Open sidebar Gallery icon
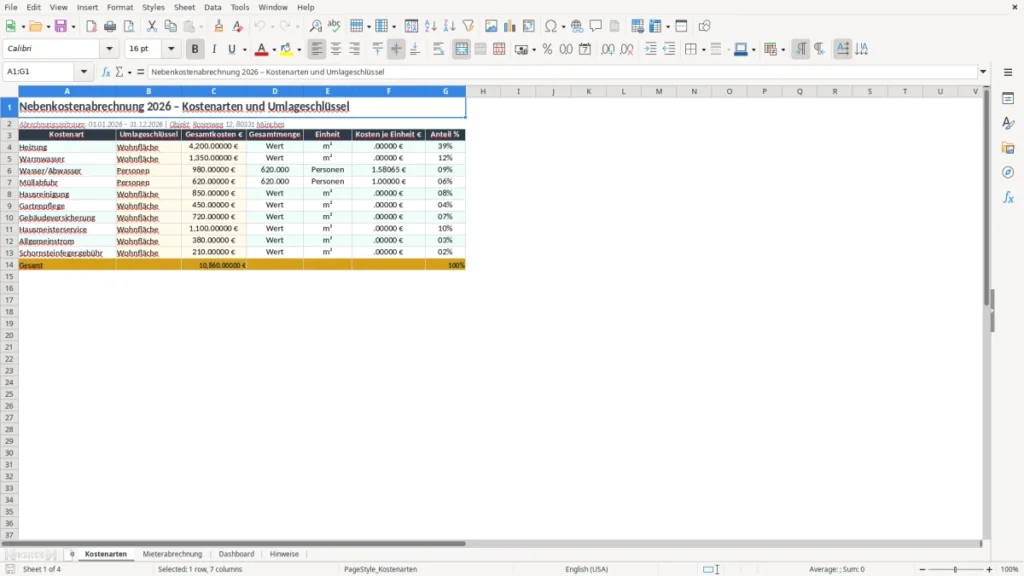This screenshot has width=1024, height=576. (x=1008, y=148)
